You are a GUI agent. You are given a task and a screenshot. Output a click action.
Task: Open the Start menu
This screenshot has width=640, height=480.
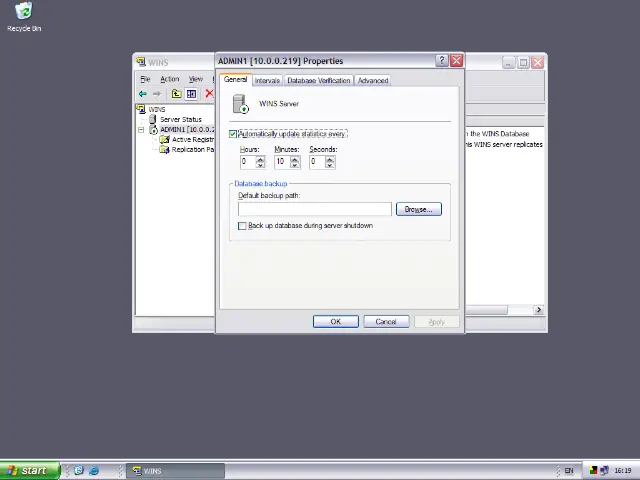pos(30,471)
